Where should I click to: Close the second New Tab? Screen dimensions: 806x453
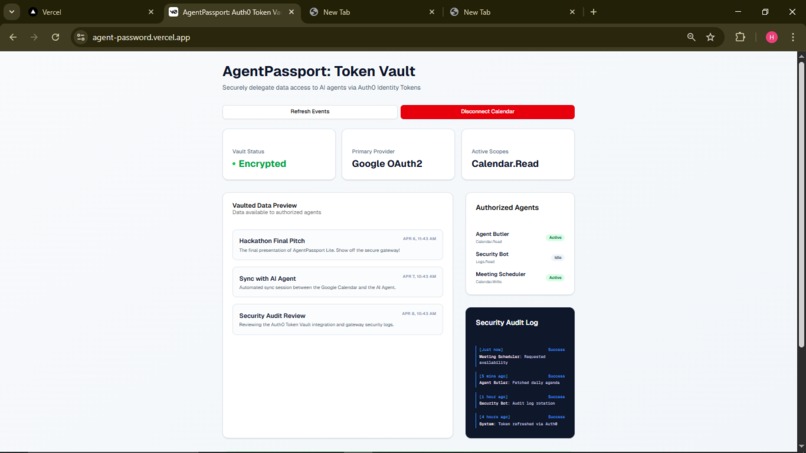click(x=572, y=12)
